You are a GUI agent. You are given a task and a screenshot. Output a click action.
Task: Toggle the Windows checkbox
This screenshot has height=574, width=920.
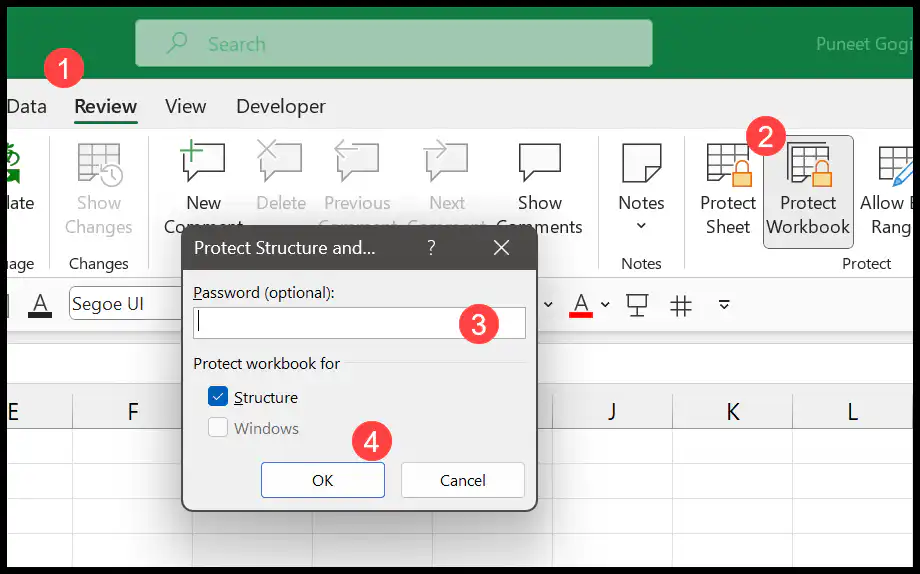point(218,427)
